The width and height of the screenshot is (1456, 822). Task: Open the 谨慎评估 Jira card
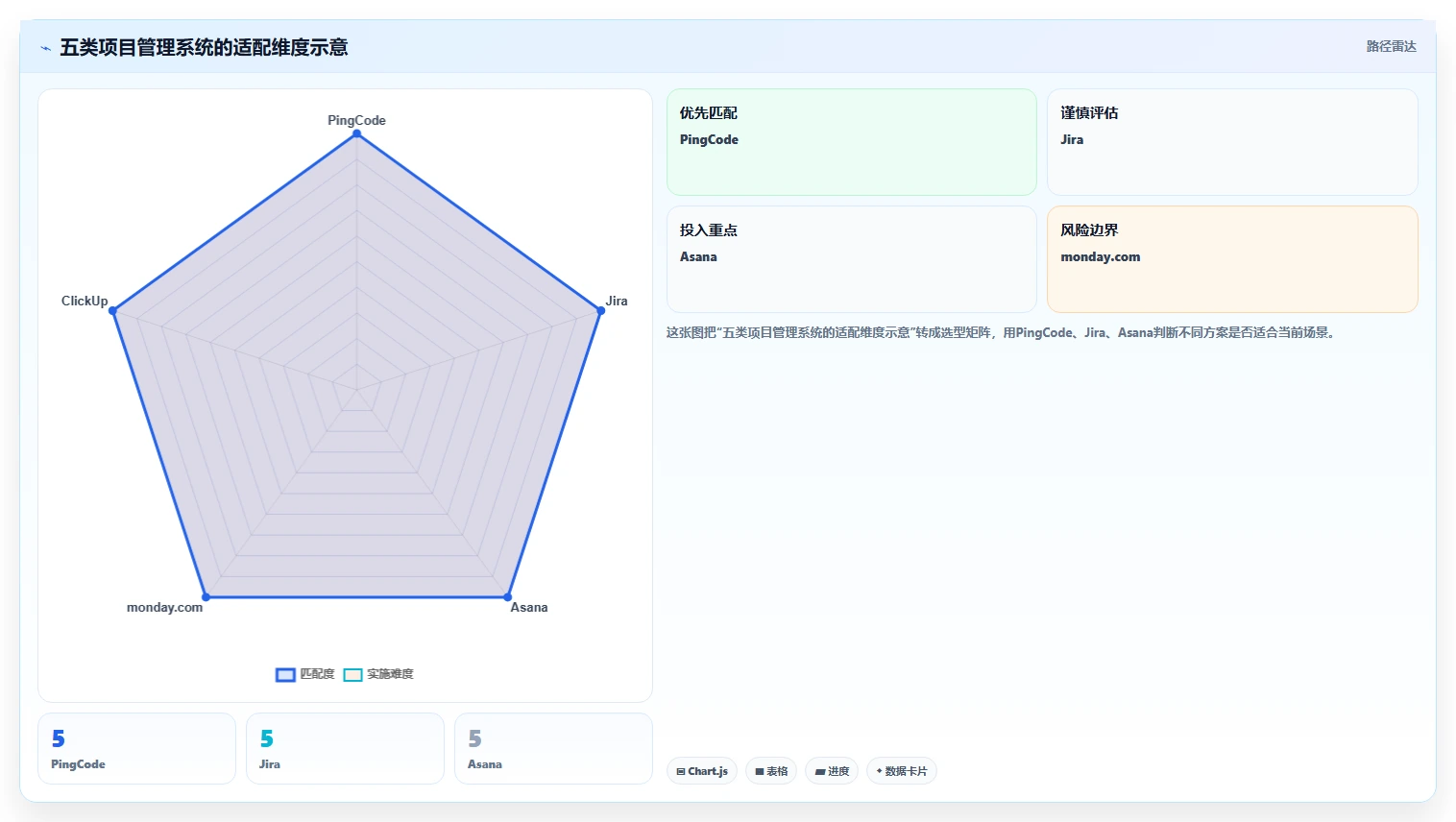tap(1232, 142)
